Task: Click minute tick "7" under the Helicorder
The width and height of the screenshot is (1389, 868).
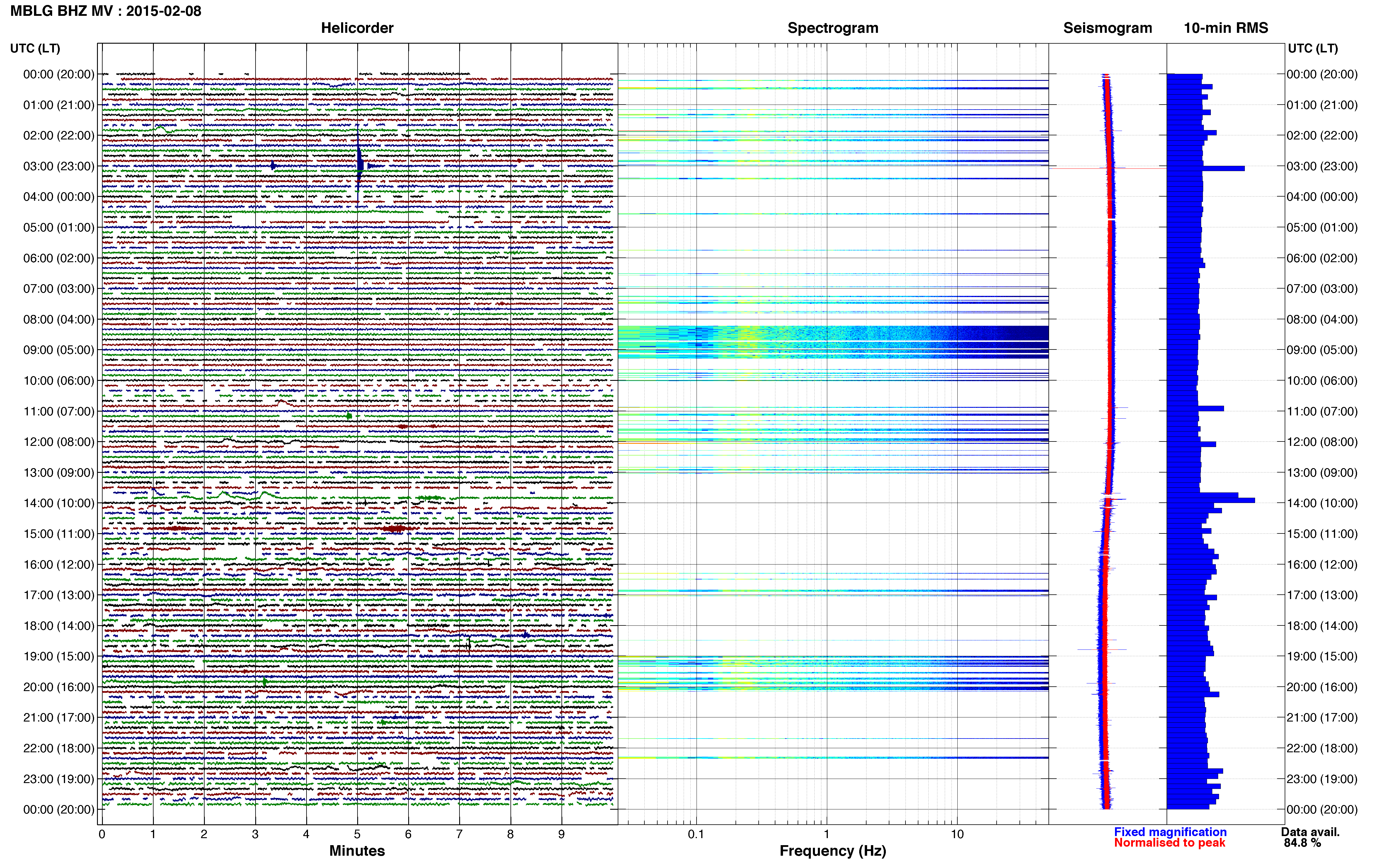Action: [x=459, y=834]
